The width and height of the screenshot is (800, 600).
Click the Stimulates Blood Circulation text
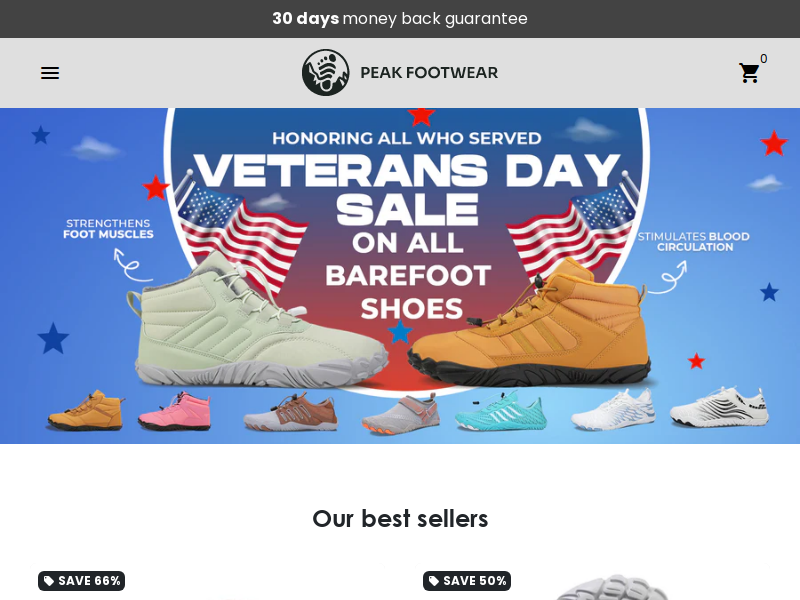pos(694,242)
